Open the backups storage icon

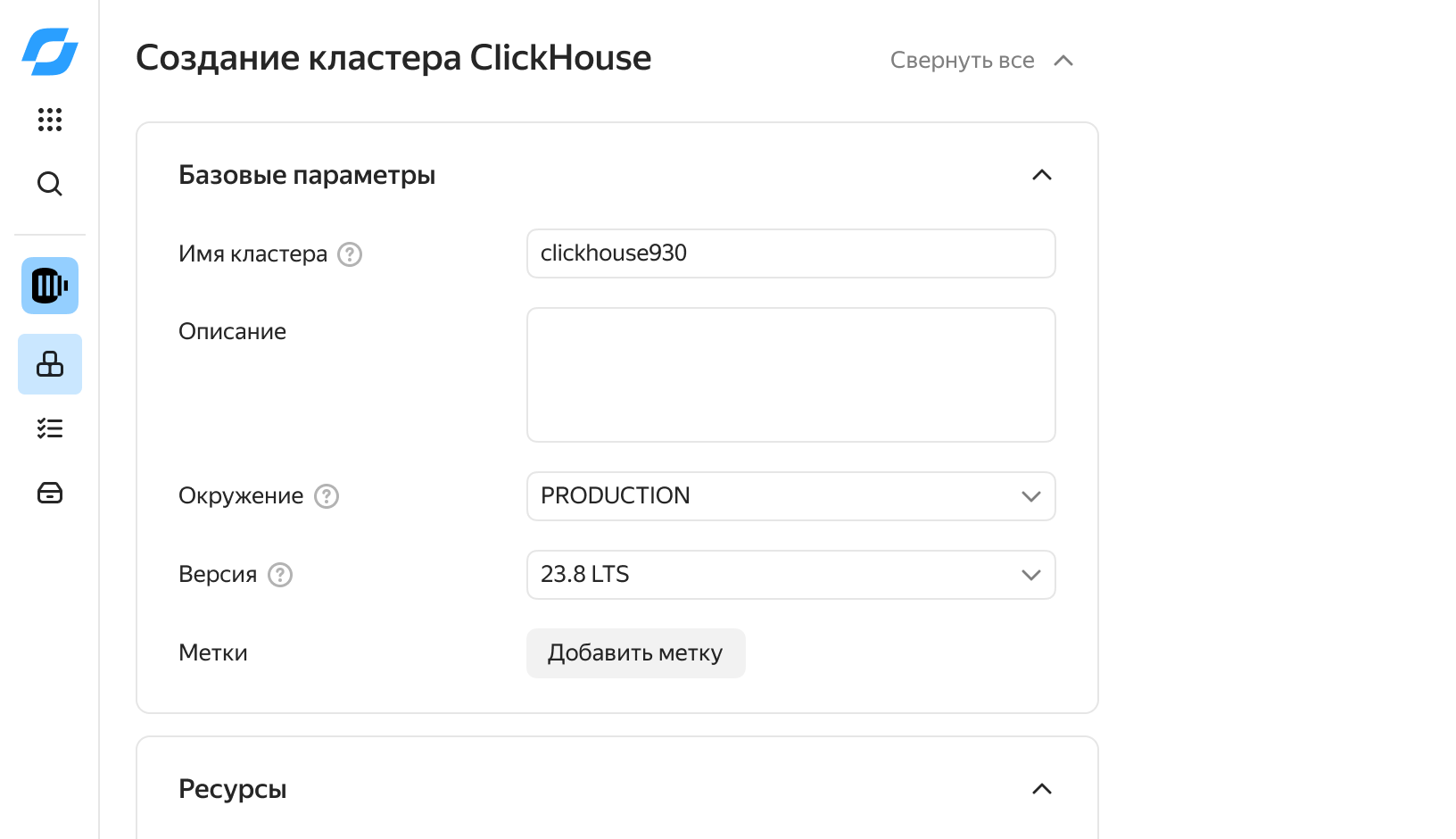pyautogui.click(x=50, y=493)
